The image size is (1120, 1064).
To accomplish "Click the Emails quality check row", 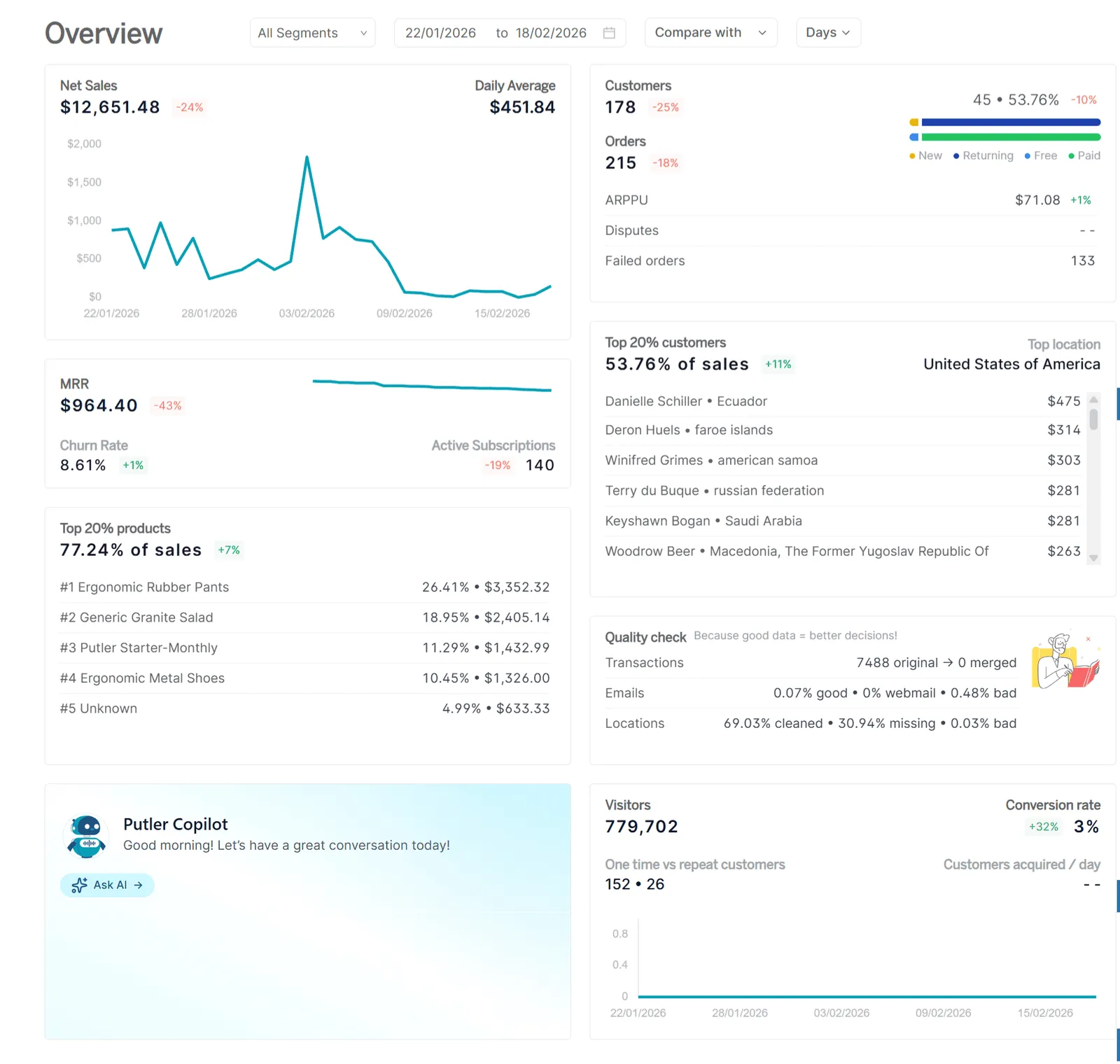I will (x=811, y=693).
